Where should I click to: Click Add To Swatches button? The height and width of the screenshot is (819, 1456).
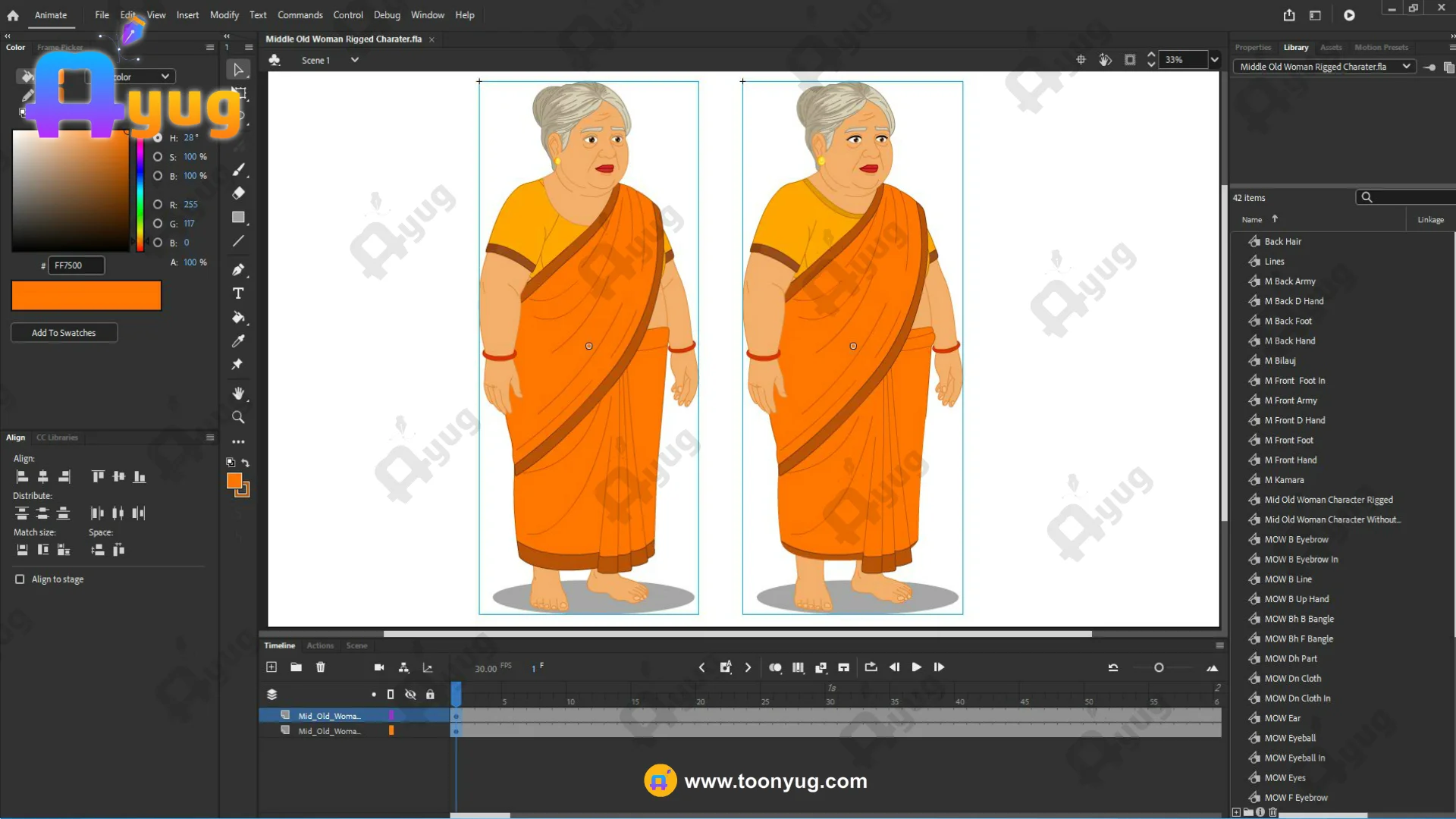coord(64,333)
